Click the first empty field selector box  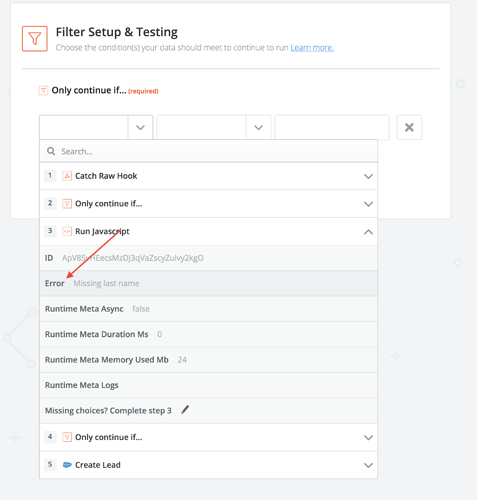84,127
